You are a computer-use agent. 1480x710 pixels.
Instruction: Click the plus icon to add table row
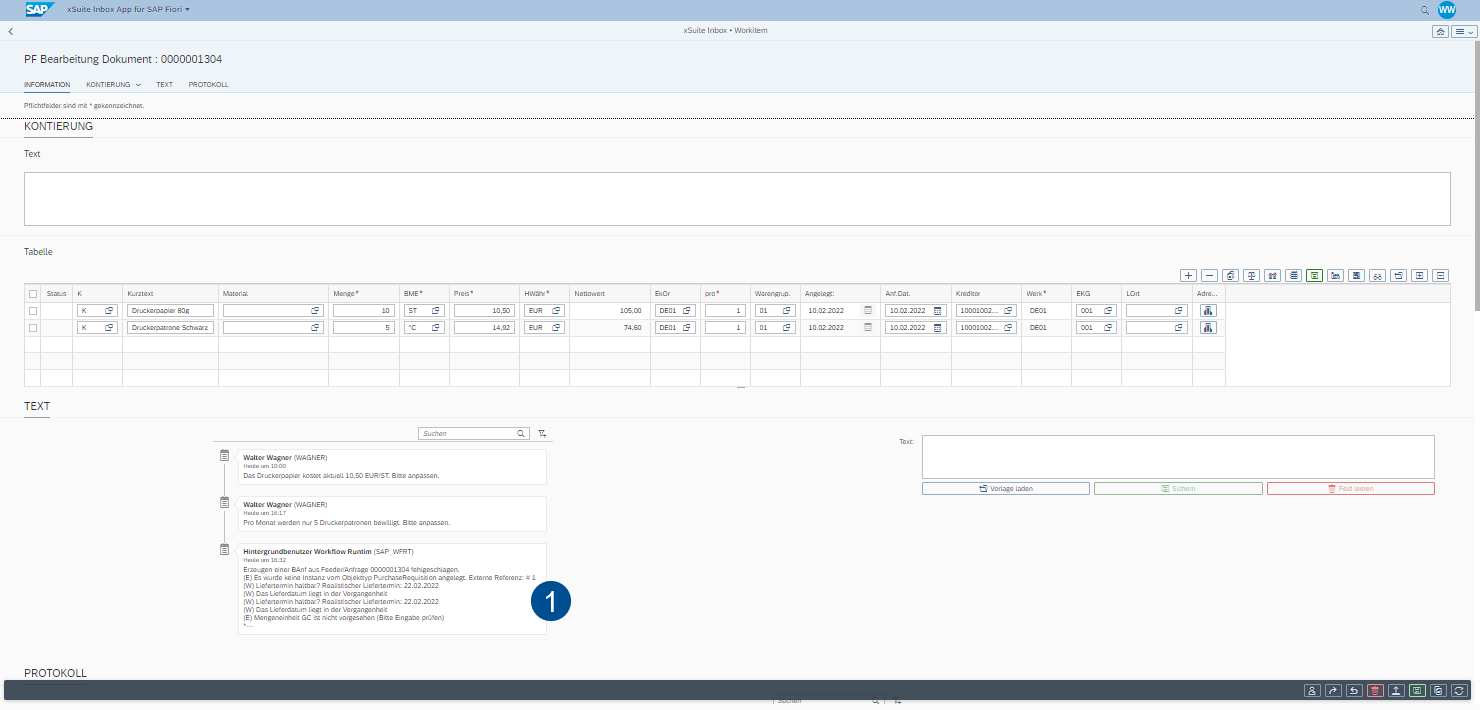point(1188,275)
